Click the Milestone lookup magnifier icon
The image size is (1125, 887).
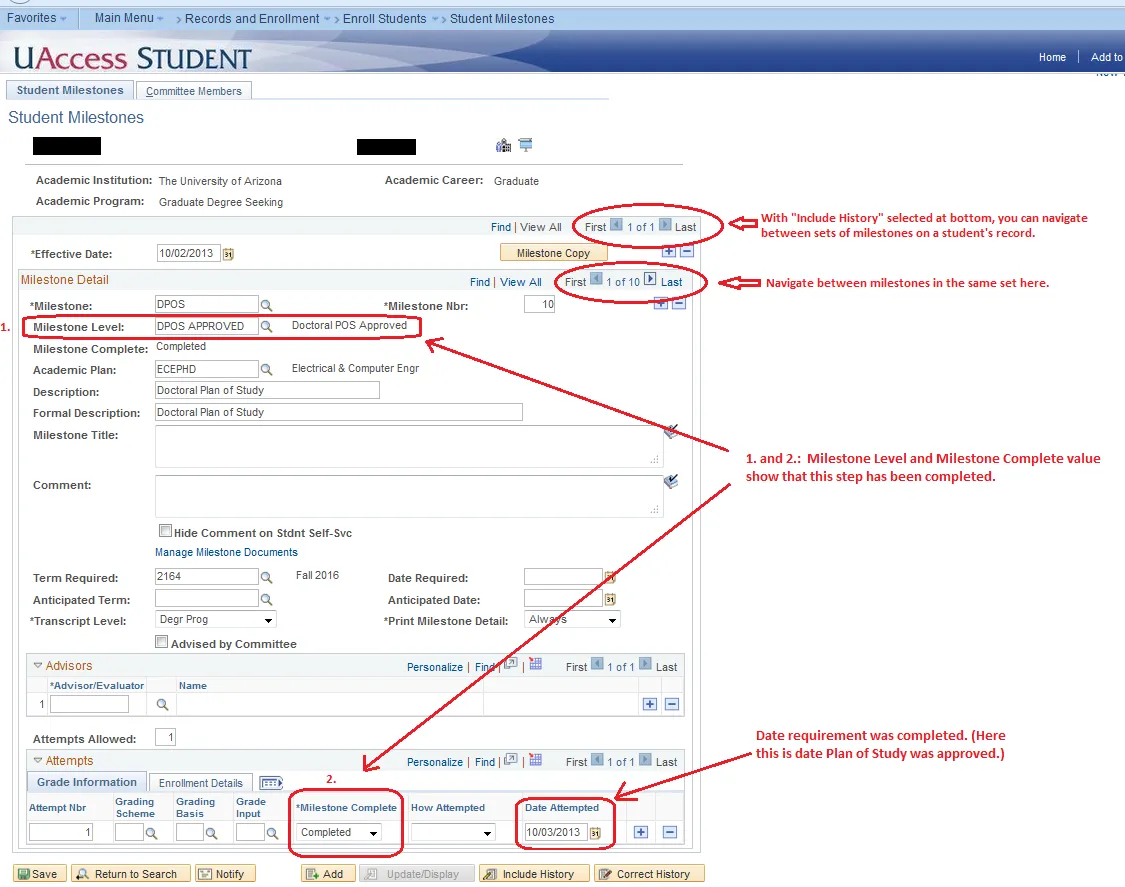266,306
